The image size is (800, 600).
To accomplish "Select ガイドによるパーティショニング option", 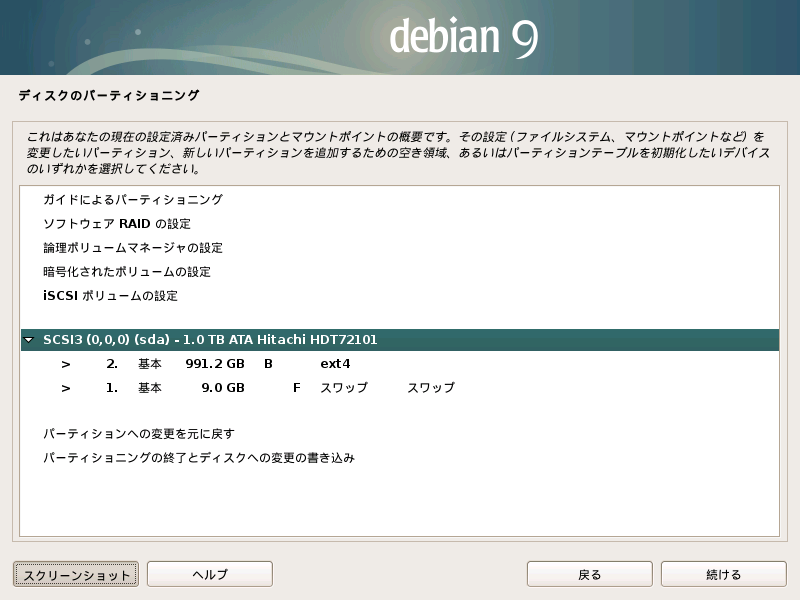I will pos(132,200).
